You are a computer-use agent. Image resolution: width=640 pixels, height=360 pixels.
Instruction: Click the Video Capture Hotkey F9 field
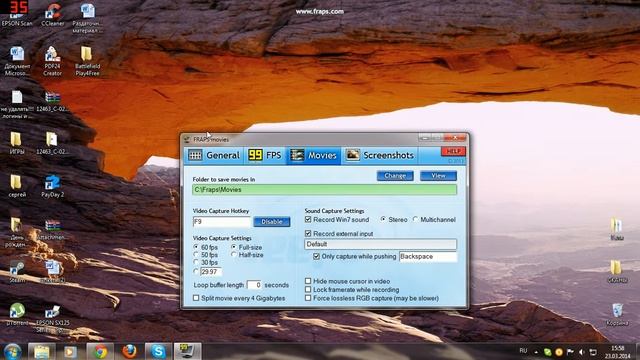click(221, 222)
